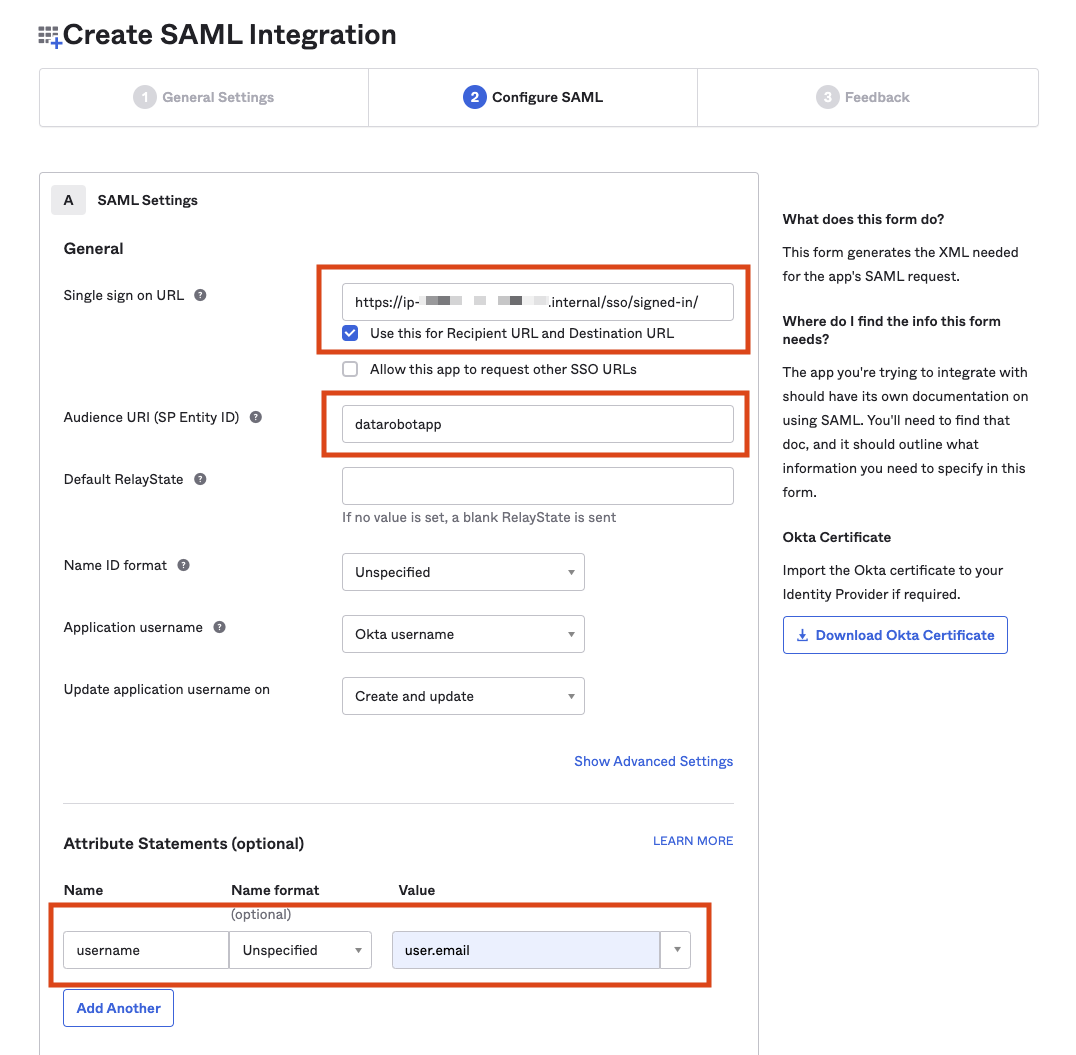
Task: Click the Default RelayState input field
Action: (x=537, y=486)
